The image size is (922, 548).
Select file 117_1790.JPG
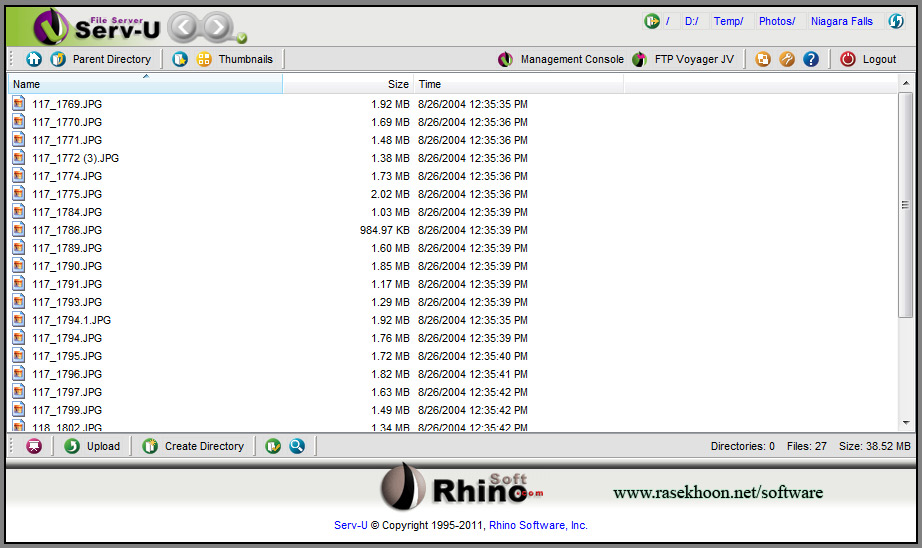pyautogui.click(x=67, y=266)
